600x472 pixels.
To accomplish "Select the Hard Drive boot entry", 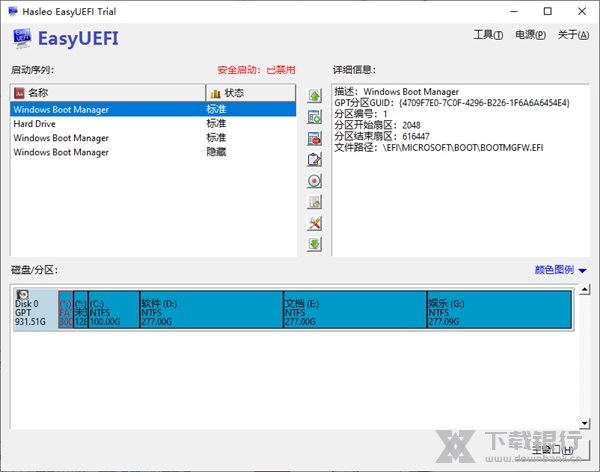I will click(x=100, y=124).
